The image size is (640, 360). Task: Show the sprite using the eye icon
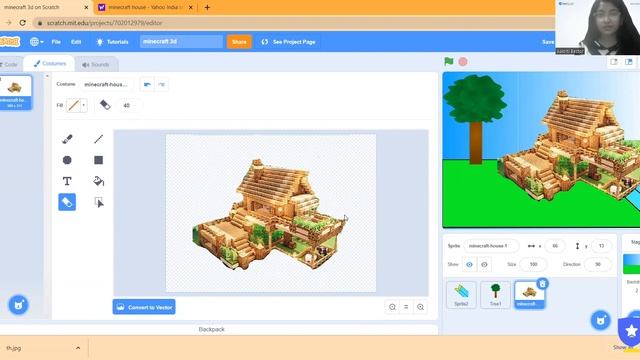(469, 264)
